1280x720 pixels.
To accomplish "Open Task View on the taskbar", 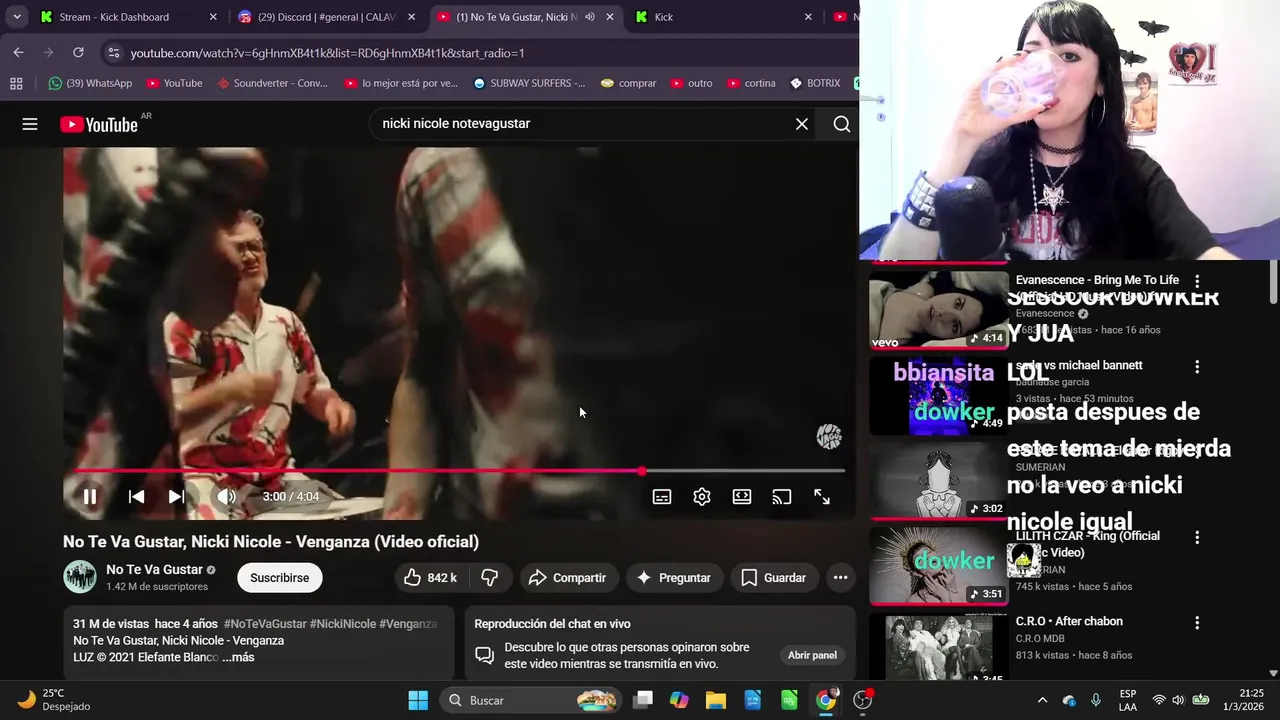I will pos(643,700).
